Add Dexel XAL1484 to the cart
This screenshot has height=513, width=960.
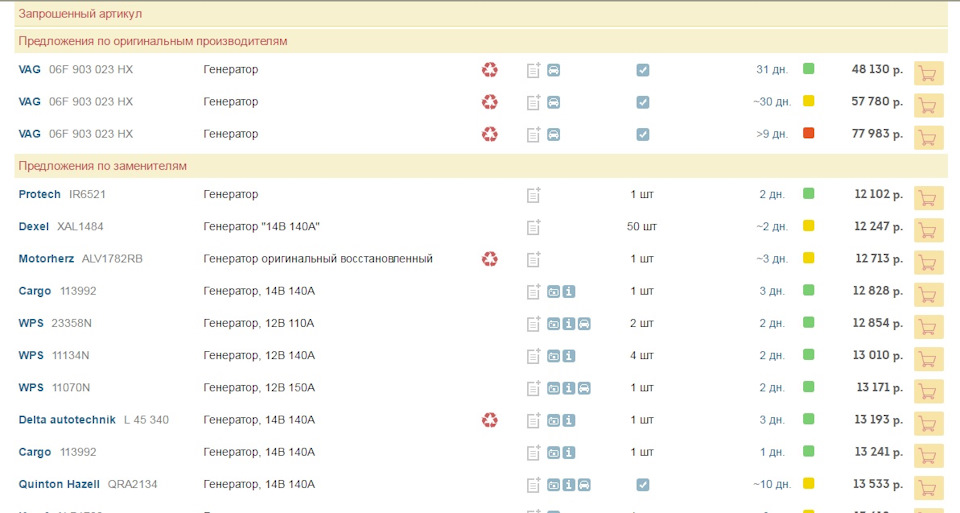928,230
